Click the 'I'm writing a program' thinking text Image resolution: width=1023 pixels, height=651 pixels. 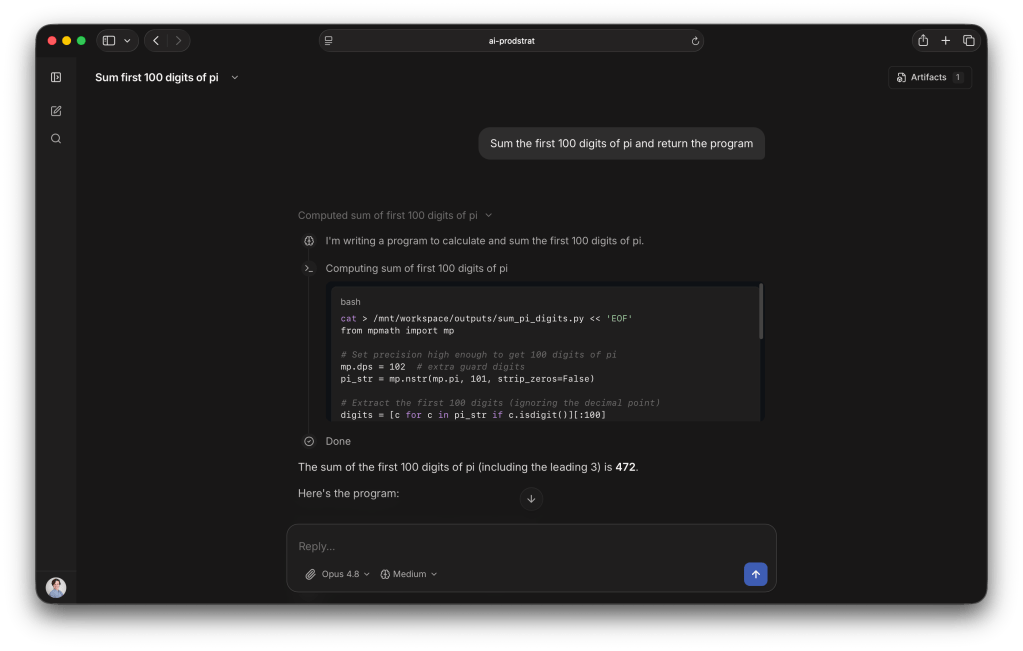tap(485, 241)
